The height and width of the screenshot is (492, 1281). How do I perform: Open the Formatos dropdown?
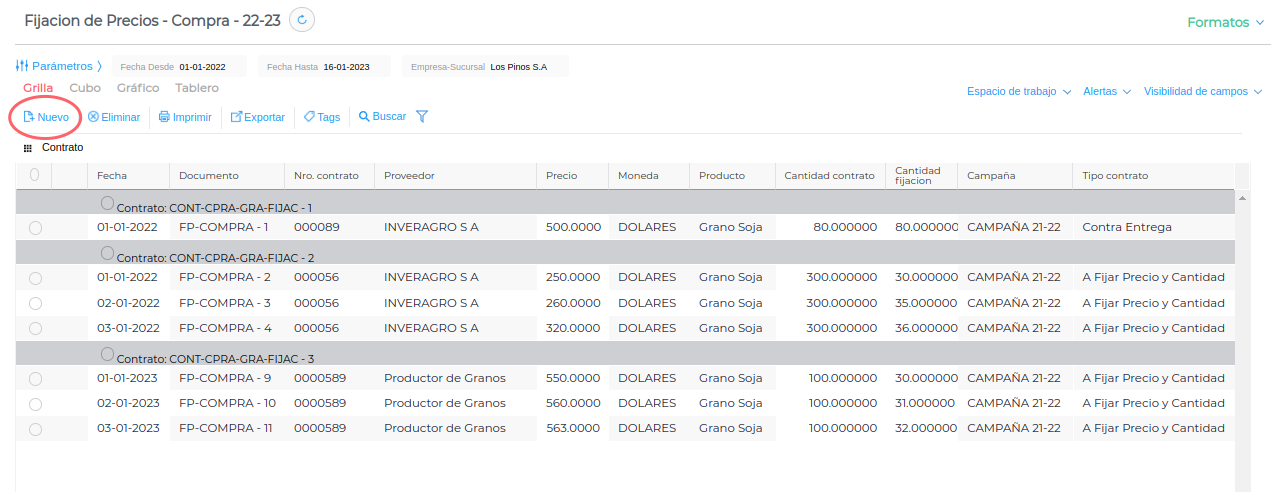click(1225, 22)
